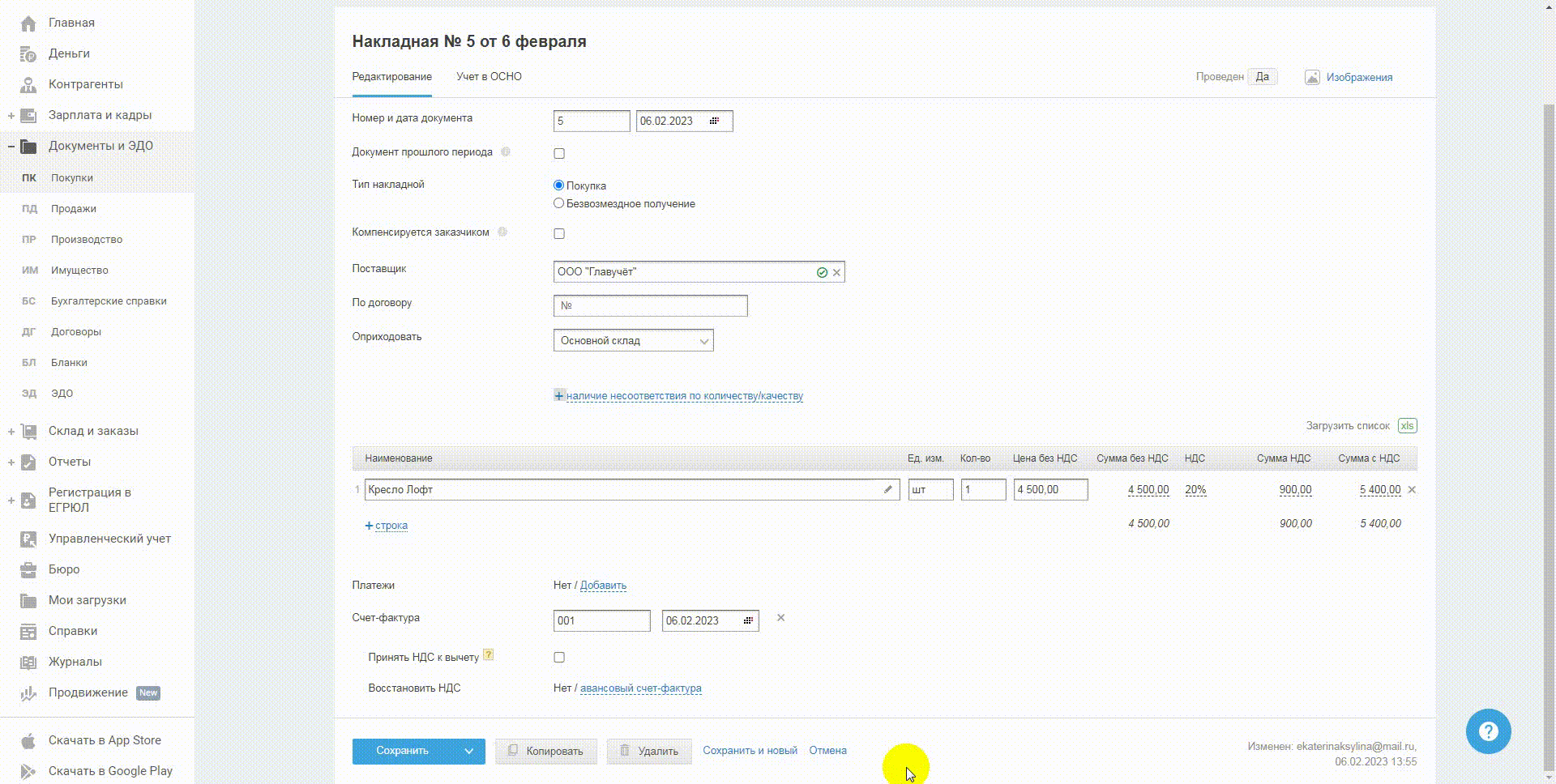Open the Сохранить dropdown arrow
Viewport: 1556px width, 784px height.
pyautogui.click(x=468, y=751)
